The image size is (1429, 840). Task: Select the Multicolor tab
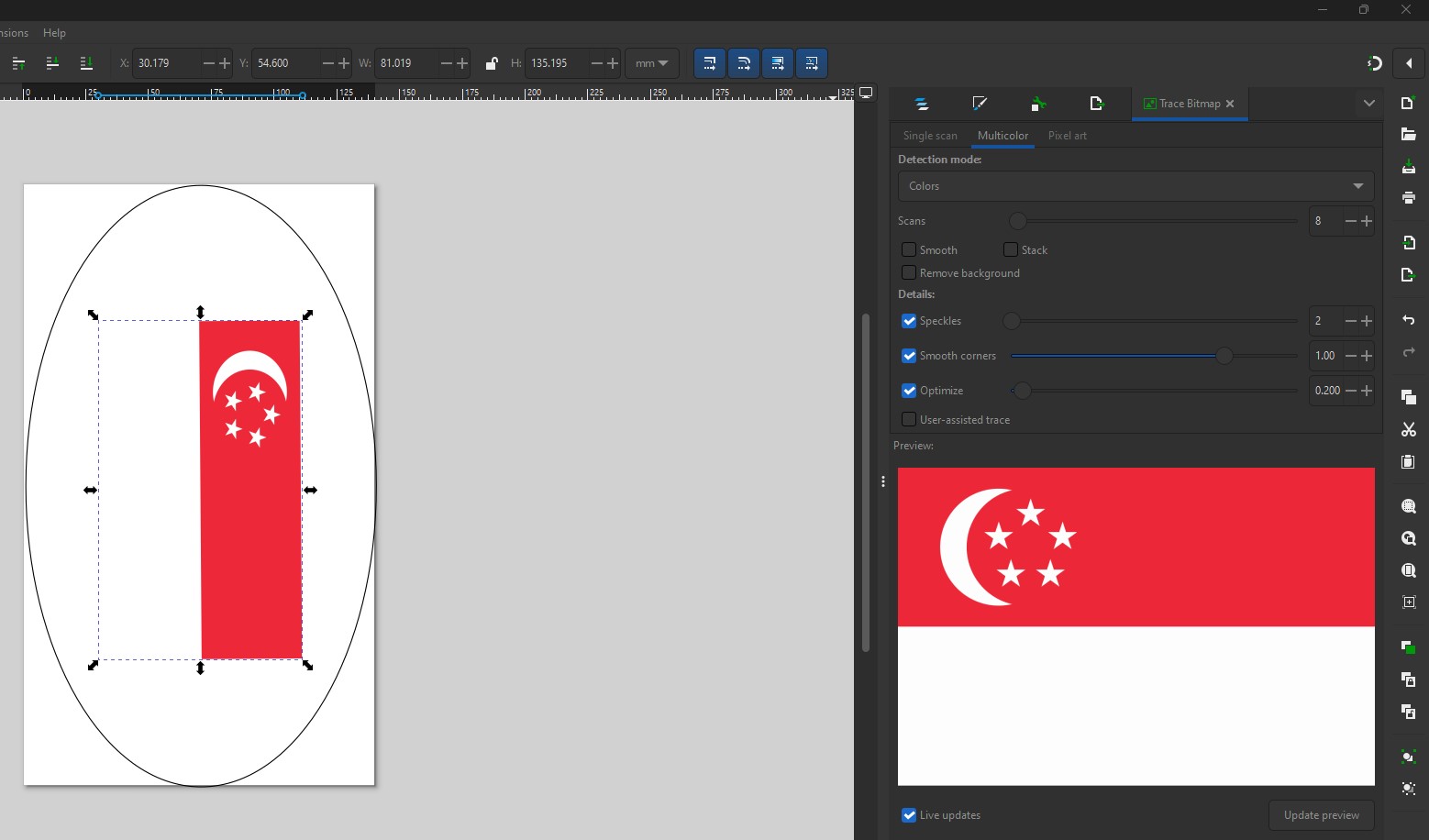1003,136
